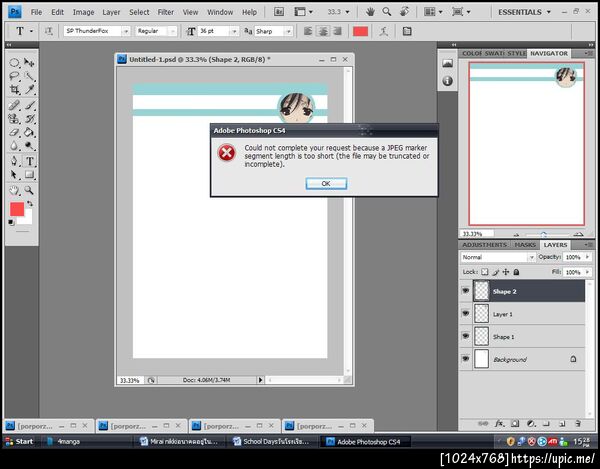This screenshot has width=600, height=469.
Task: Expand the Fill slider arrow
Action: (588, 272)
